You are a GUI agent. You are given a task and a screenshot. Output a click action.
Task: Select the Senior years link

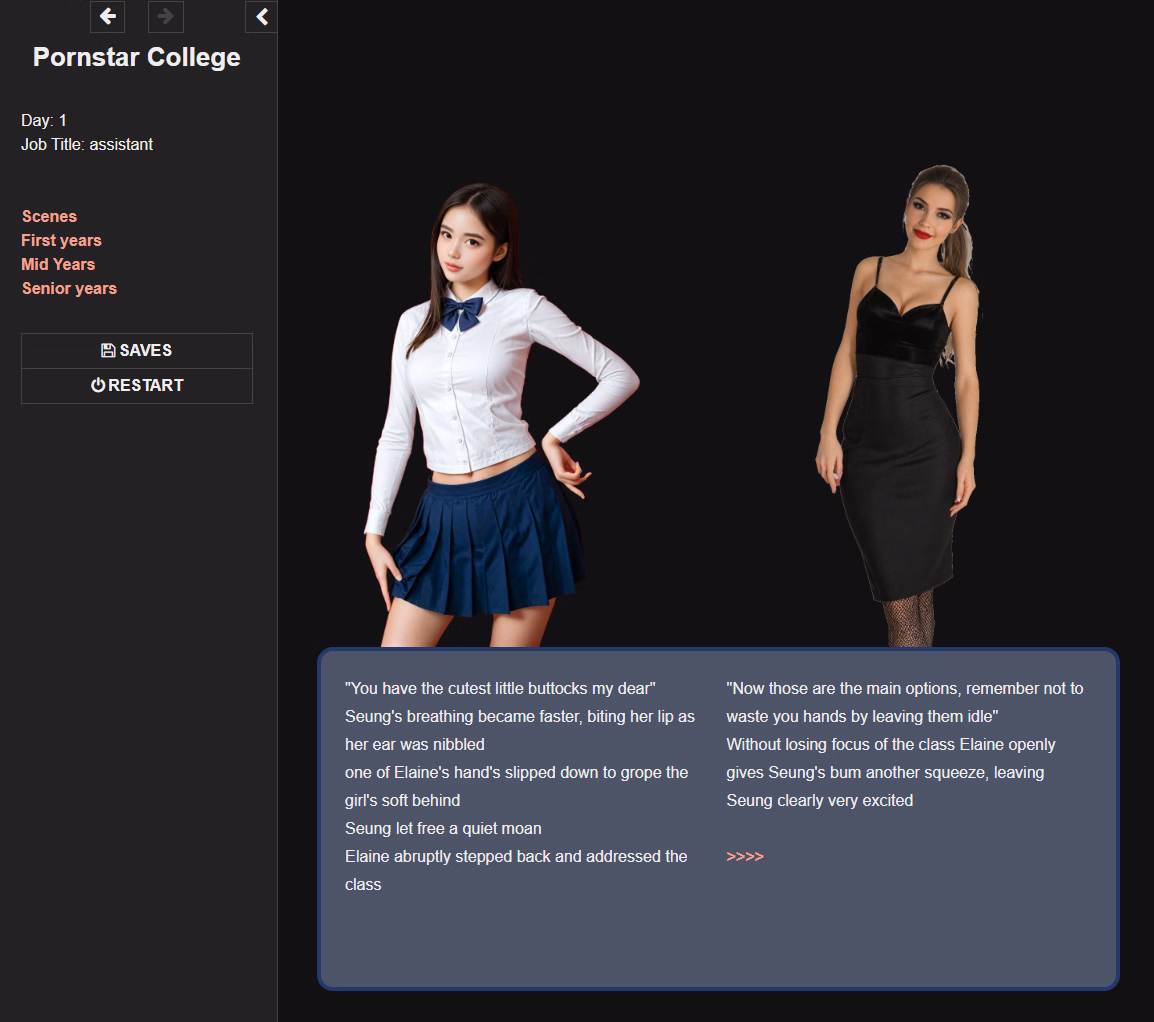(x=69, y=288)
